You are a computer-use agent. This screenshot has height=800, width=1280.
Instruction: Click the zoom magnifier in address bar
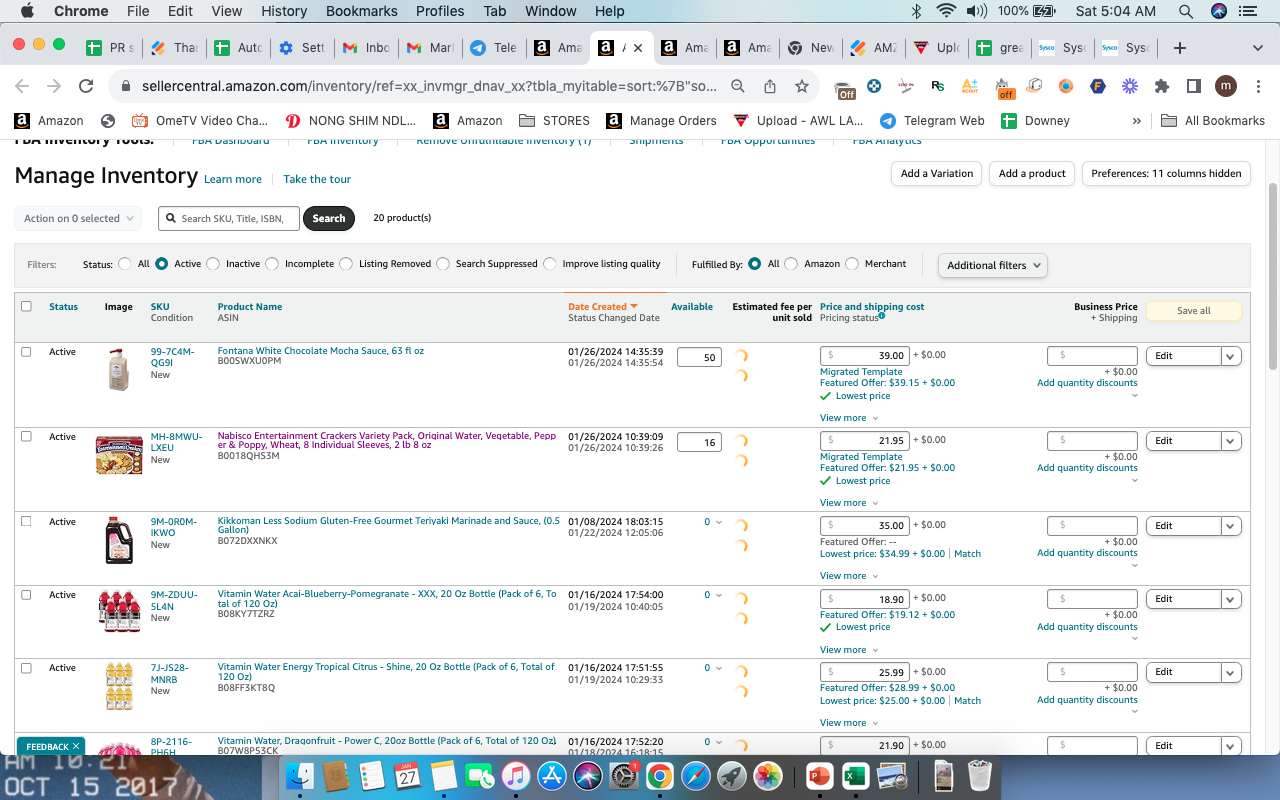coord(738,86)
